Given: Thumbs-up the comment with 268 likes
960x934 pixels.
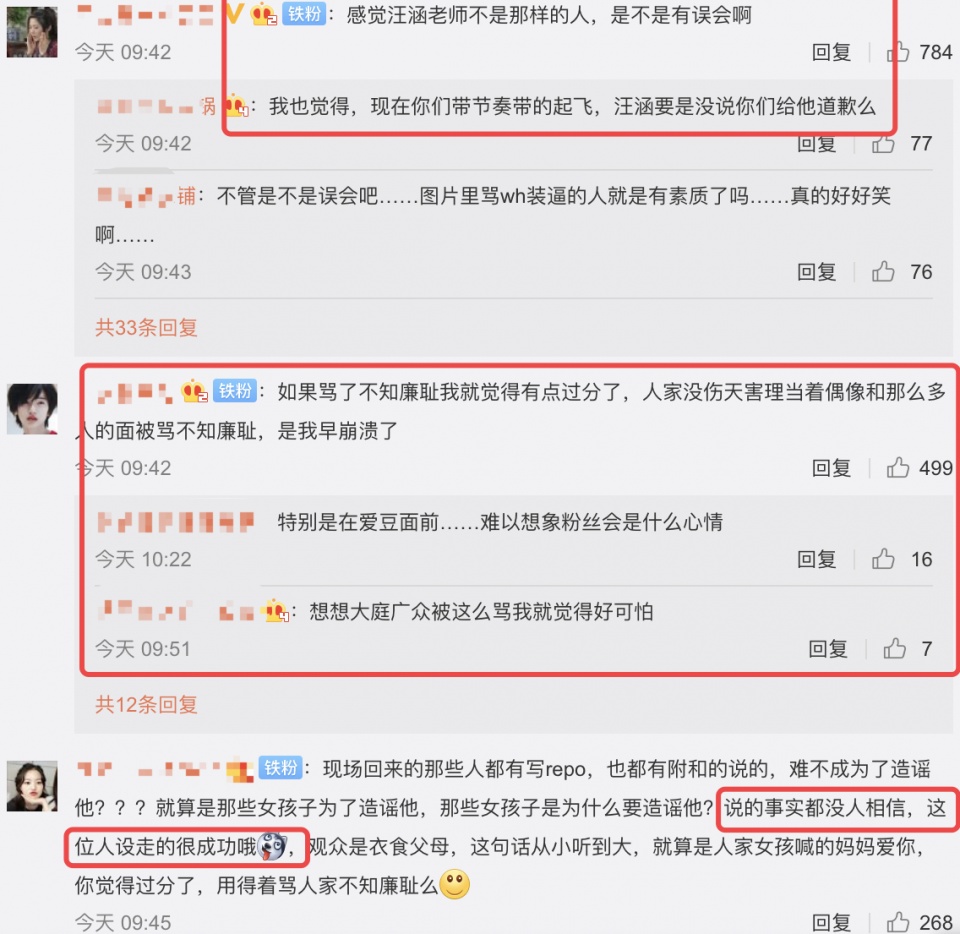Looking at the screenshot, I should tap(898, 922).
